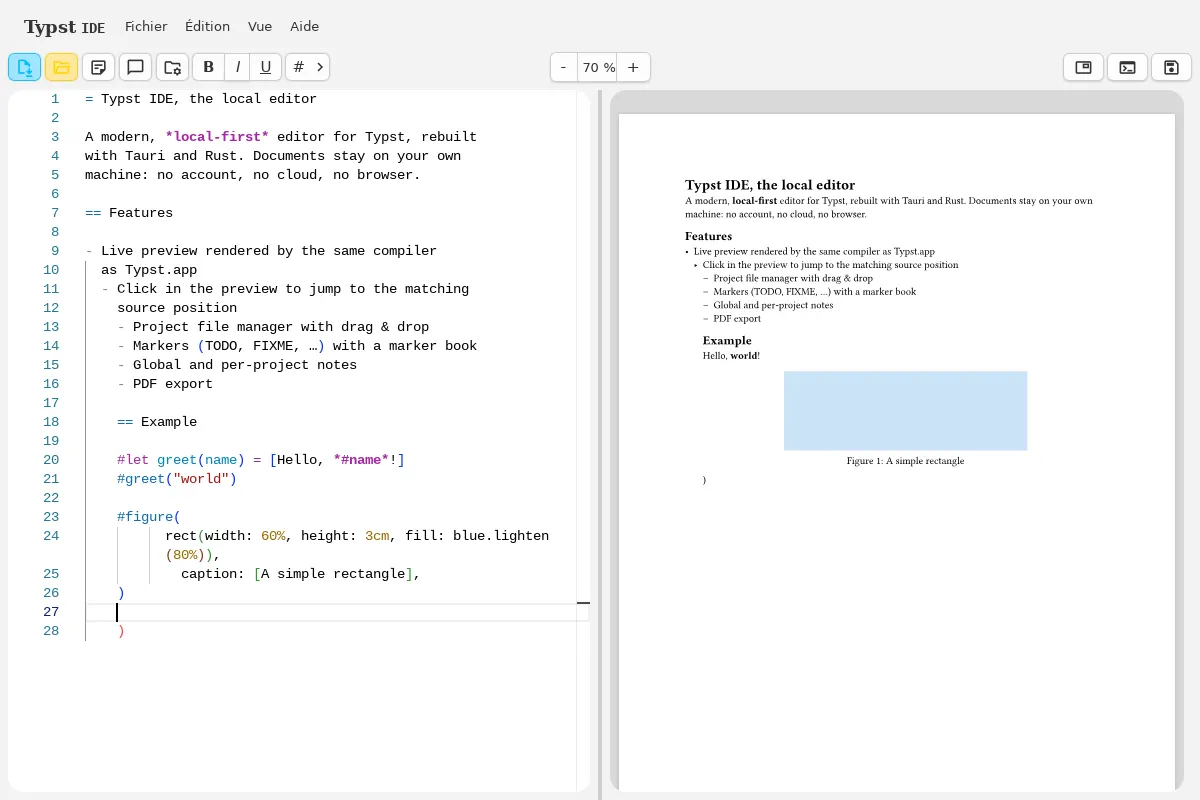Click the blue rectangle in the preview
This screenshot has width=1200, height=800.
click(905, 411)
